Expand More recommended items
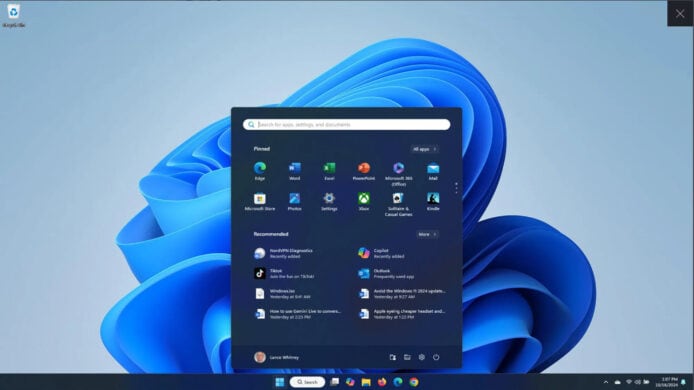 (427, 234)
